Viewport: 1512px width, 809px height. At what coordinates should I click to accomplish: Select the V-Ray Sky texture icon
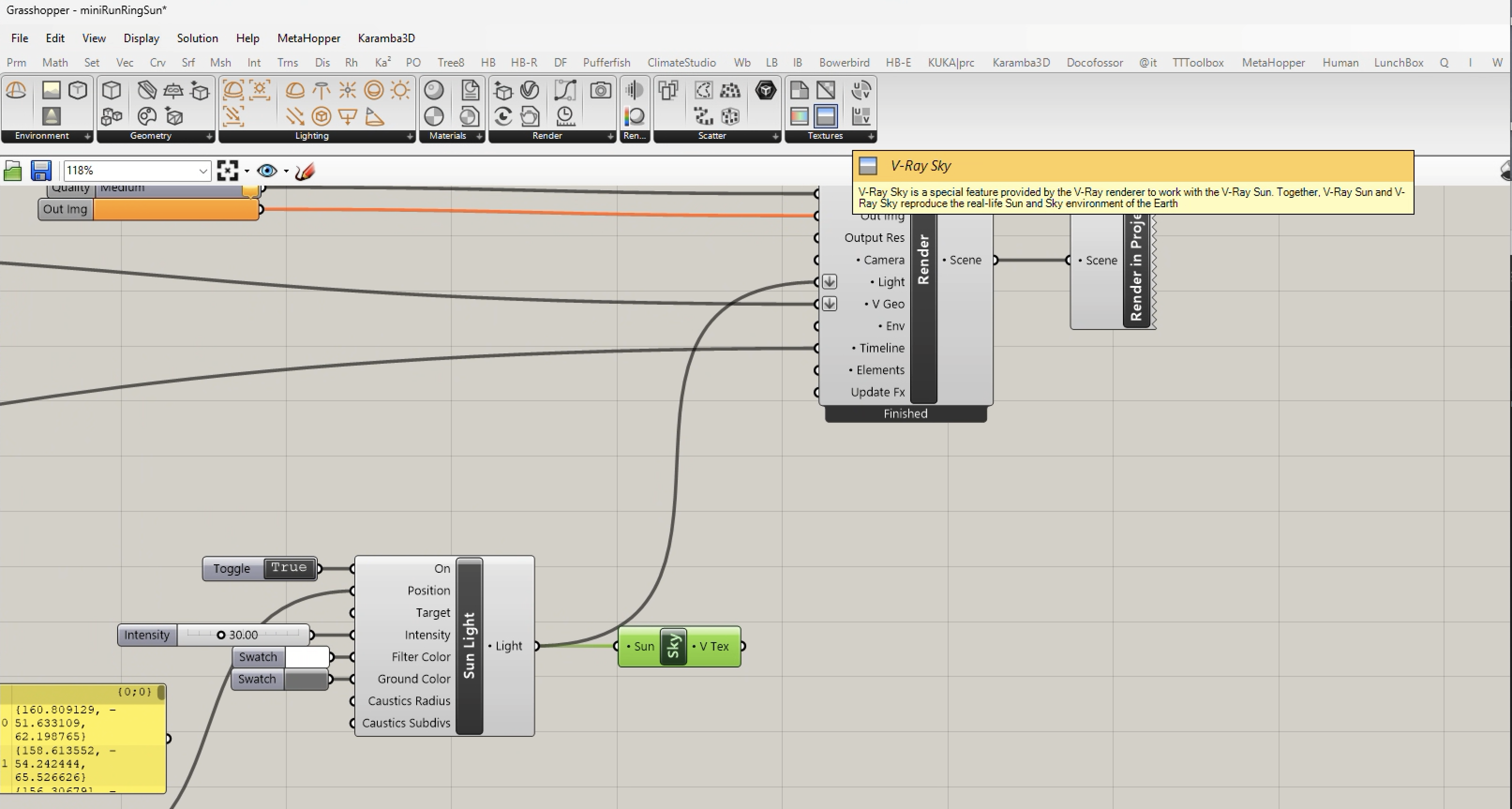click(825, 116)
